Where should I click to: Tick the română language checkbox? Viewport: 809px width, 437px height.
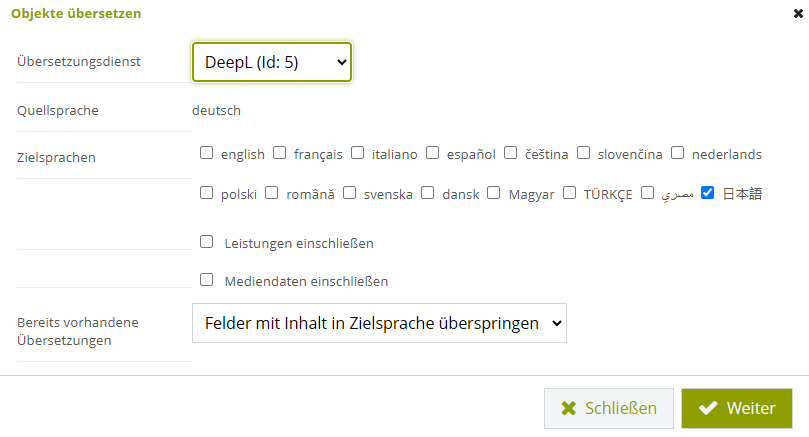click(271, 192)
